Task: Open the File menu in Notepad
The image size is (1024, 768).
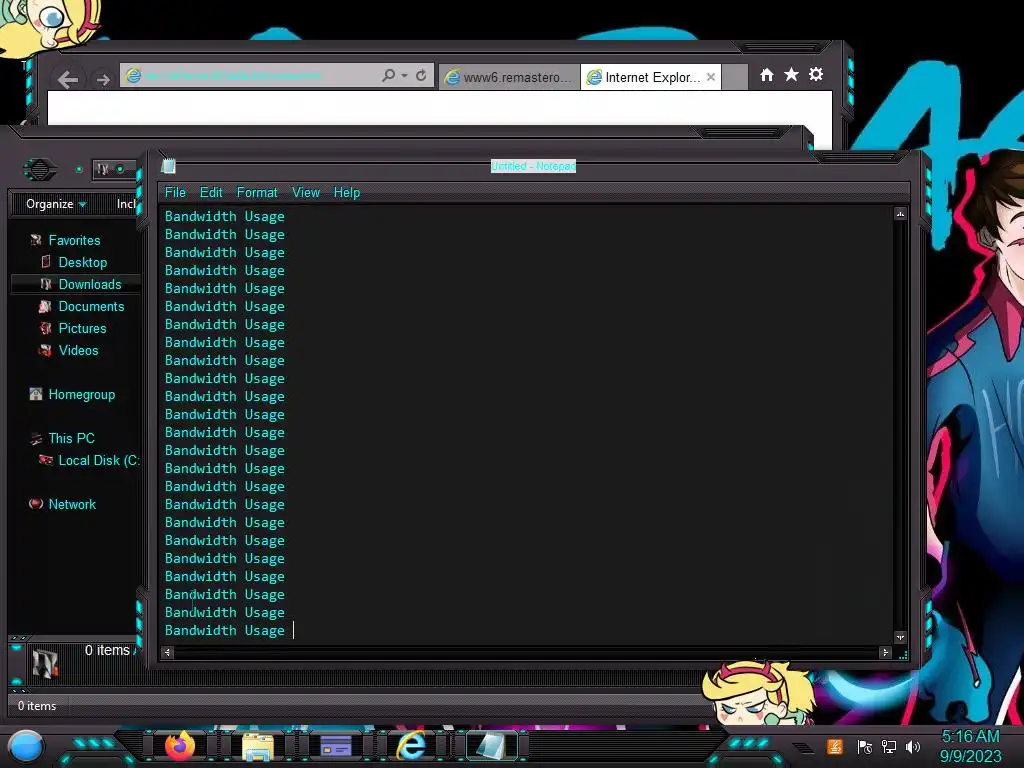Action: tap(175, 193)
